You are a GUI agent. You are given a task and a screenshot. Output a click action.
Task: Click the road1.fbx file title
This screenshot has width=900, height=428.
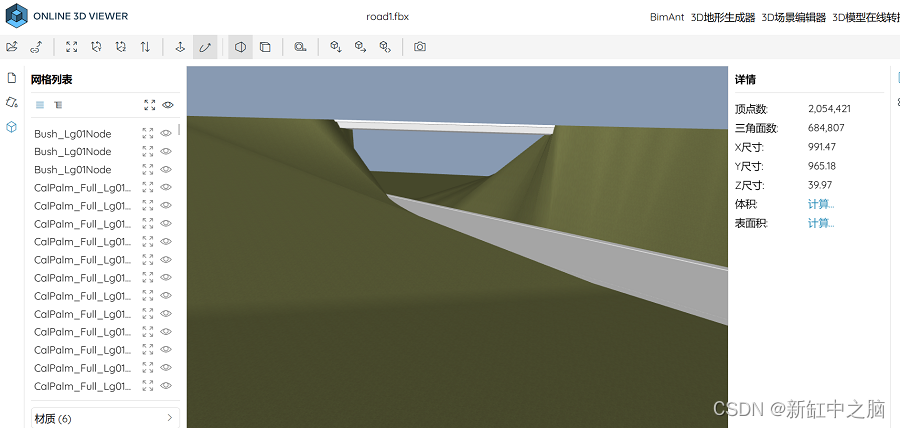coord(387,17)
